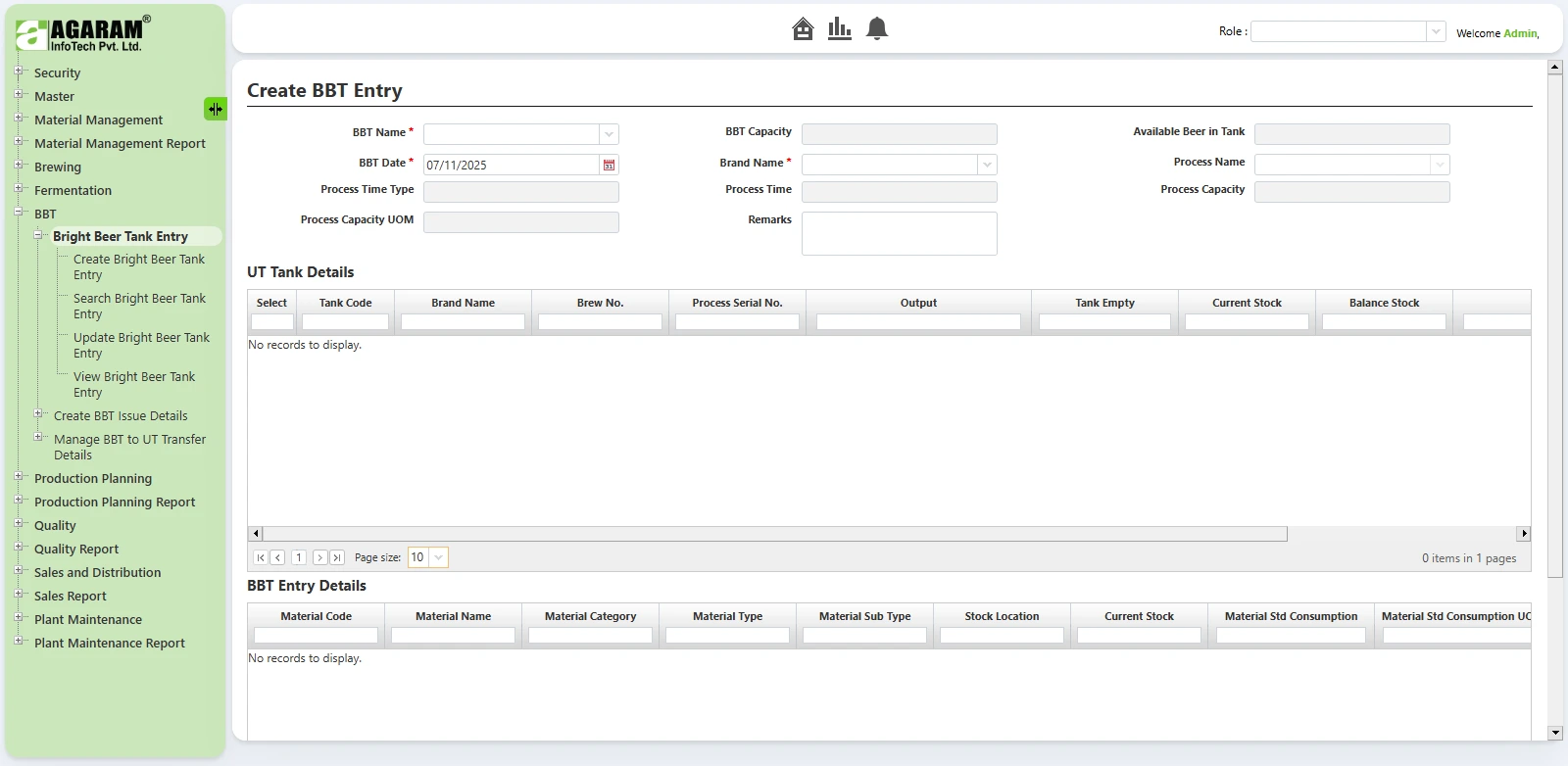Open the BBT Name dropdown
Screen dimensions: 1568x766
click(609, 134)
